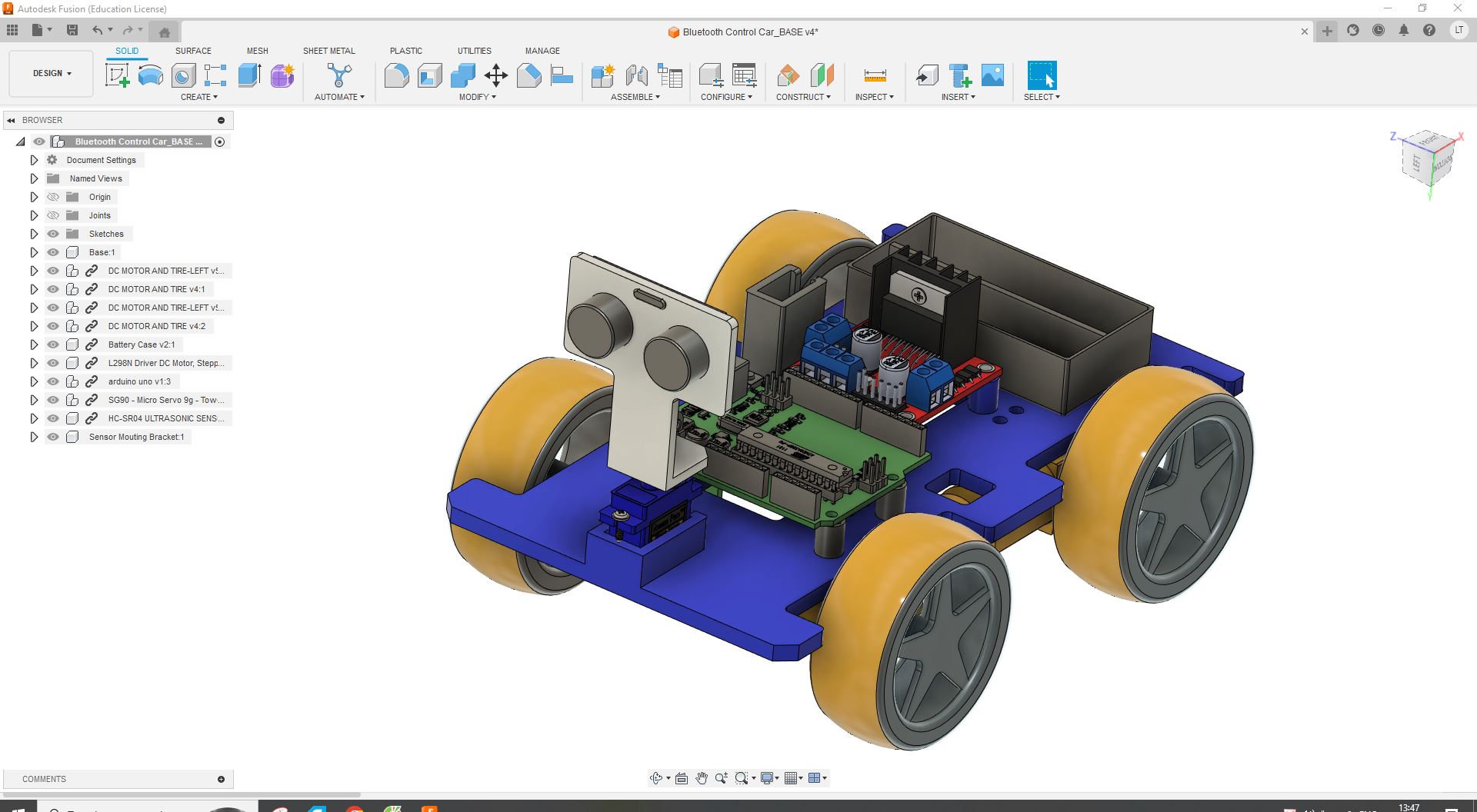Viewport: 1477px width, 812px height.
Task: Expand the Sketches folder in browser
Action: (34, 234)
